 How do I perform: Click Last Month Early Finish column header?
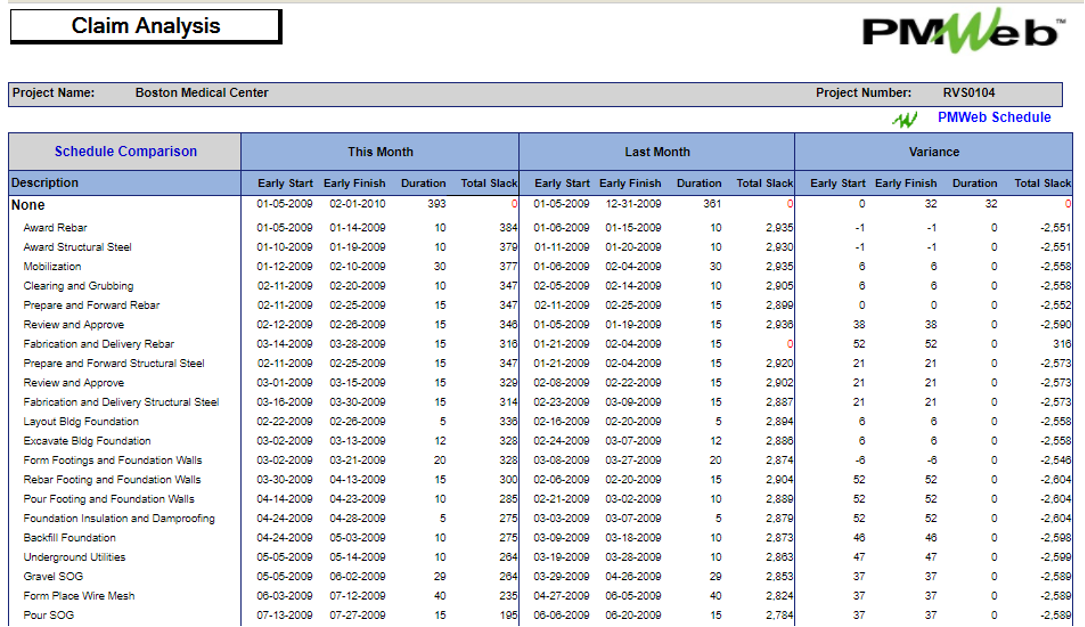tap(630, 183)
